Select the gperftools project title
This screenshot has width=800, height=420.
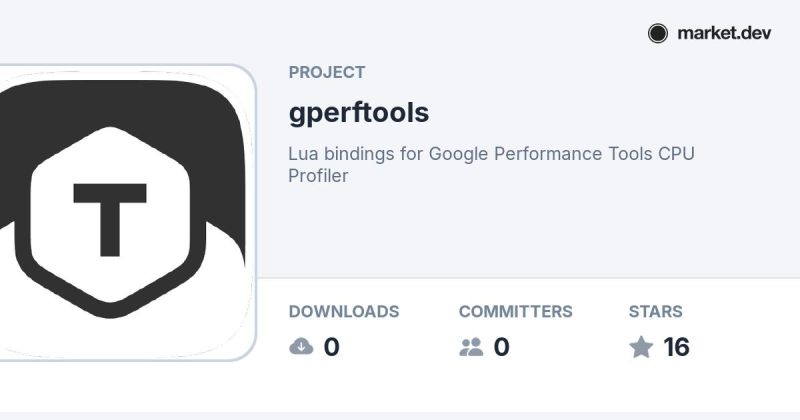coord(359,113)
